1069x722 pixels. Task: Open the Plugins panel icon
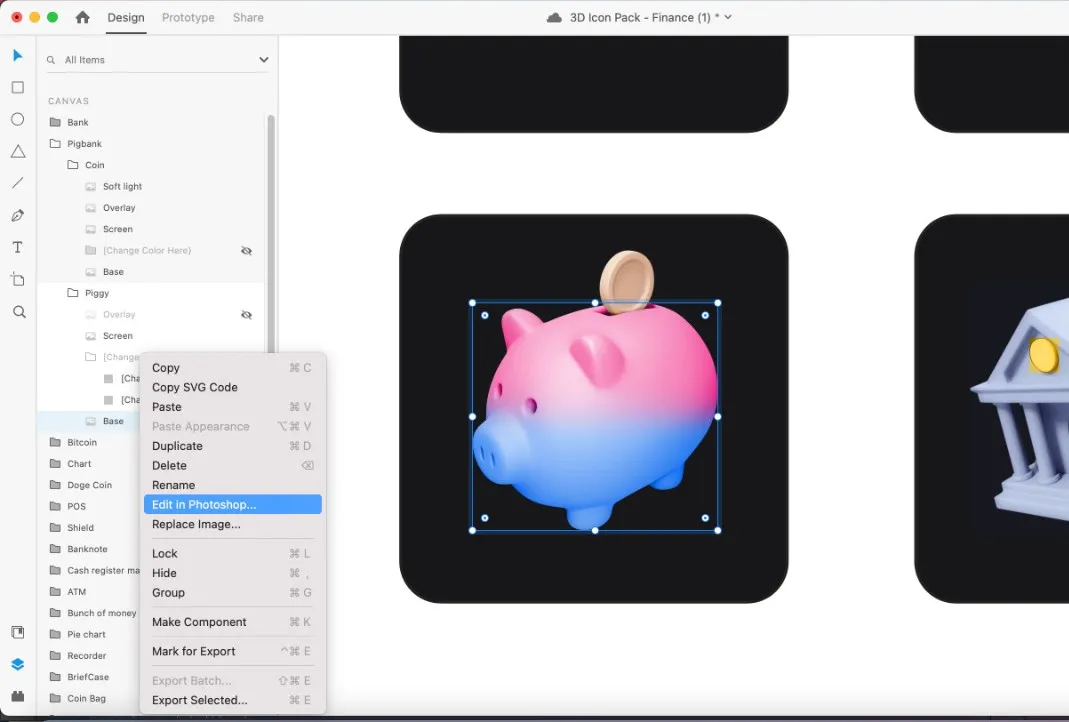click(18, 696)
